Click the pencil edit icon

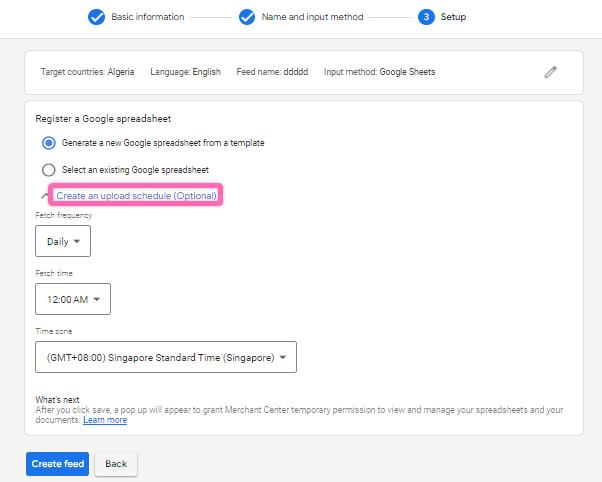pos(550,72)
